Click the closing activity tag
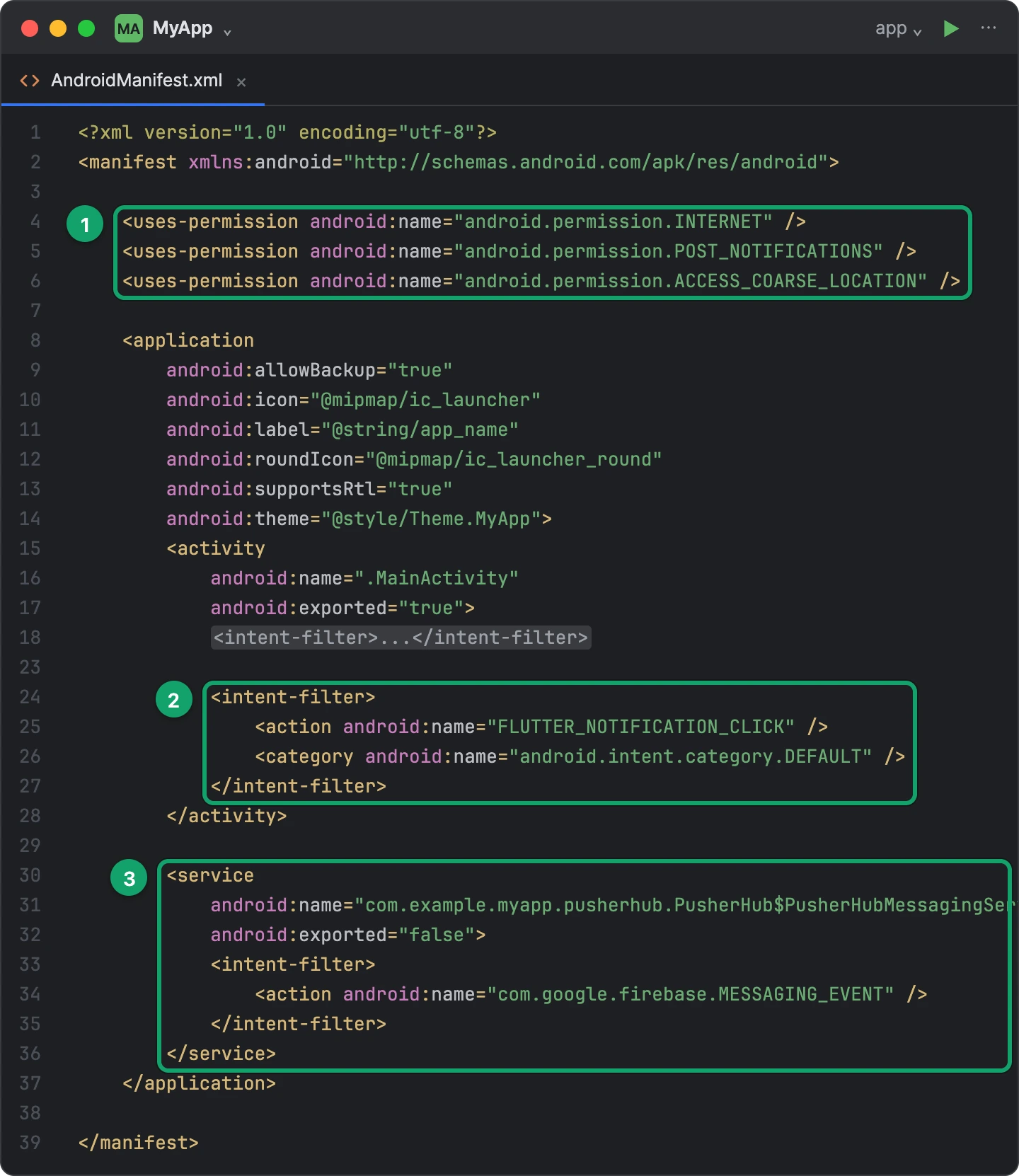 point(226,816)
